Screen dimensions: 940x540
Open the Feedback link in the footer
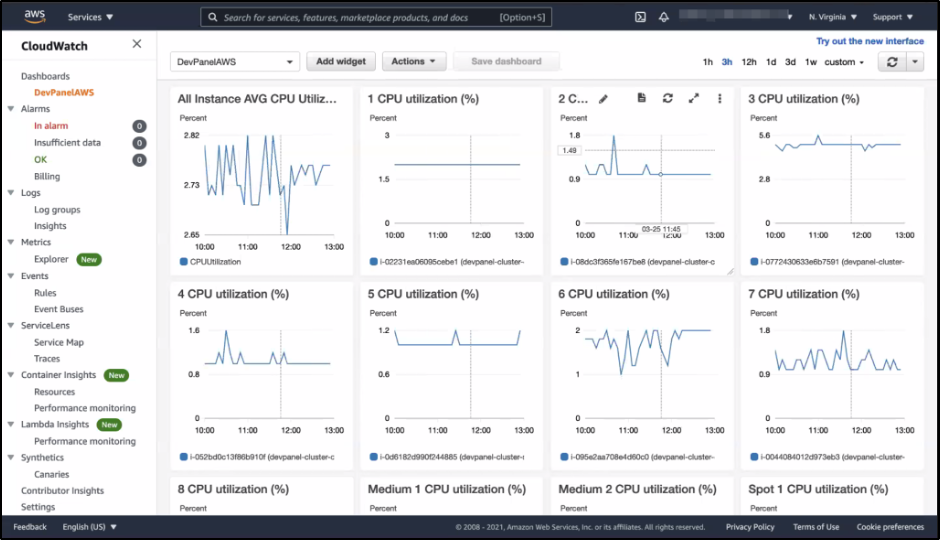tap(30, 527)
